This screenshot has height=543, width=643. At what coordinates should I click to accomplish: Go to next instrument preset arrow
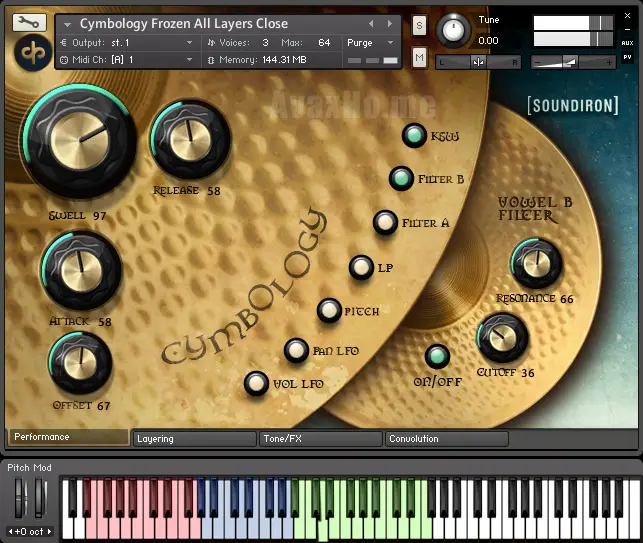389,24
